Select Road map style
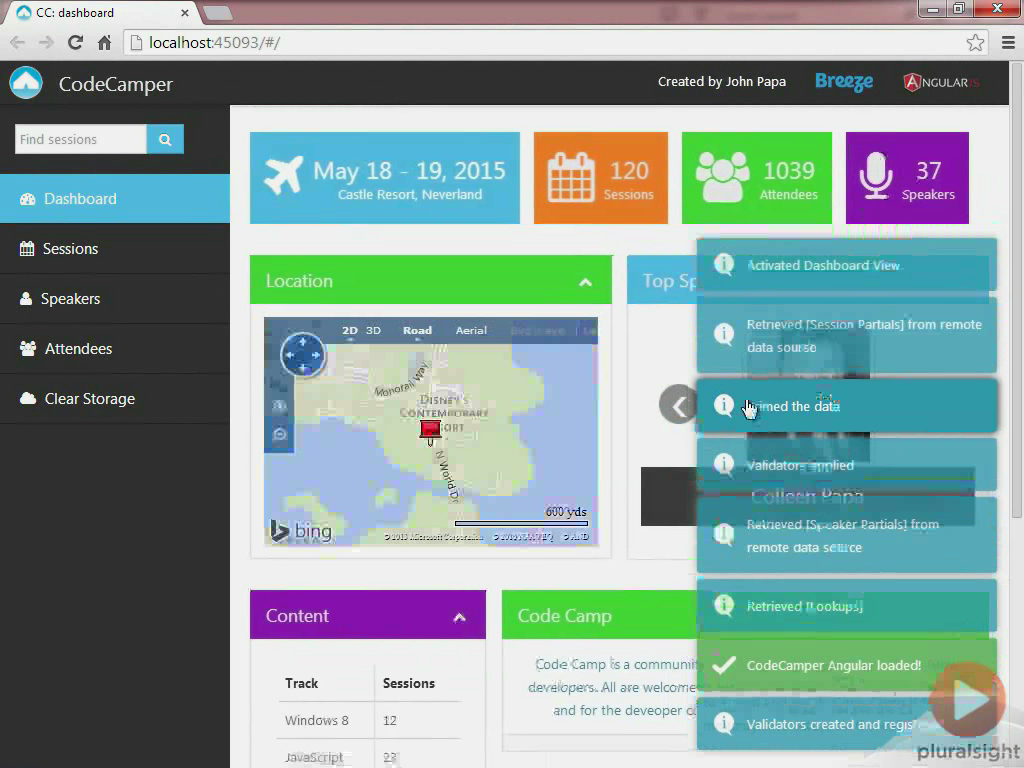1024x768 pixels. click(417, 330)
